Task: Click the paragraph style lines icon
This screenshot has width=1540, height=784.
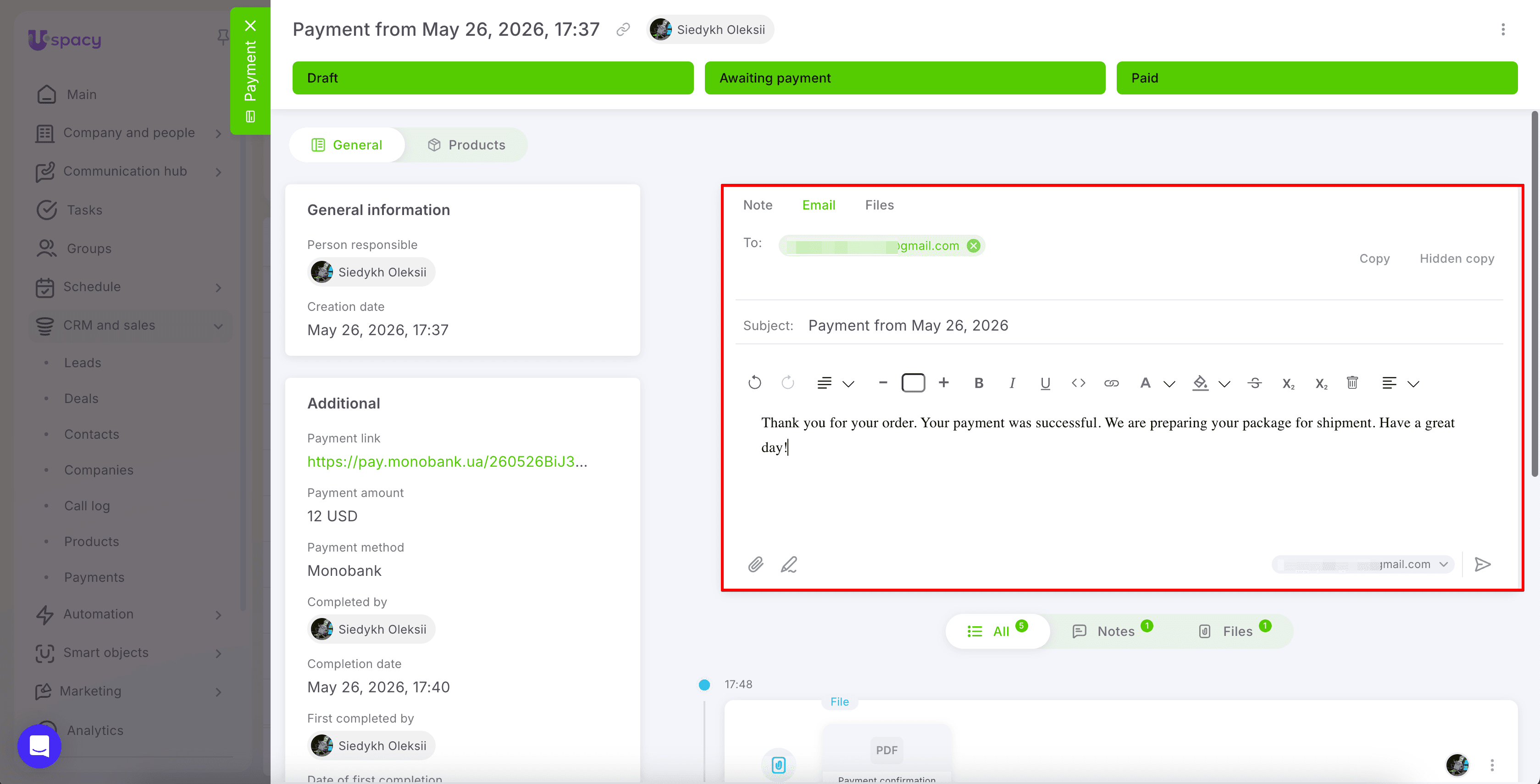Action: 825,383
